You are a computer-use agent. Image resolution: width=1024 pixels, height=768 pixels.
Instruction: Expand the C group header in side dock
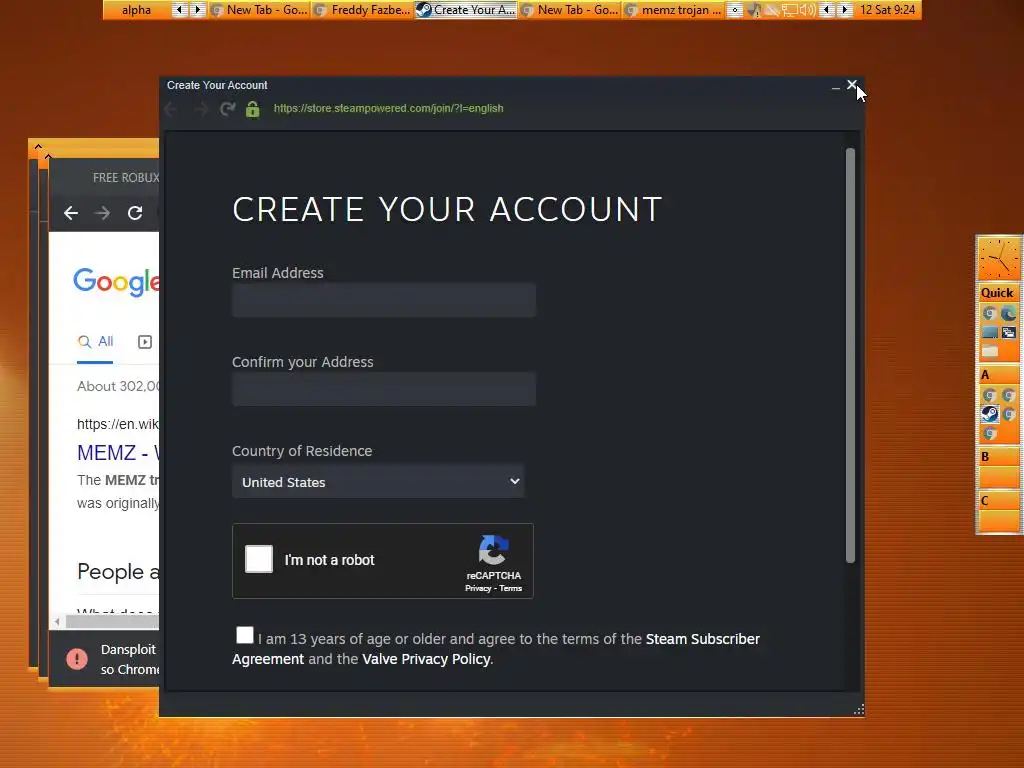pyautogui.click(x=998, y=501)
